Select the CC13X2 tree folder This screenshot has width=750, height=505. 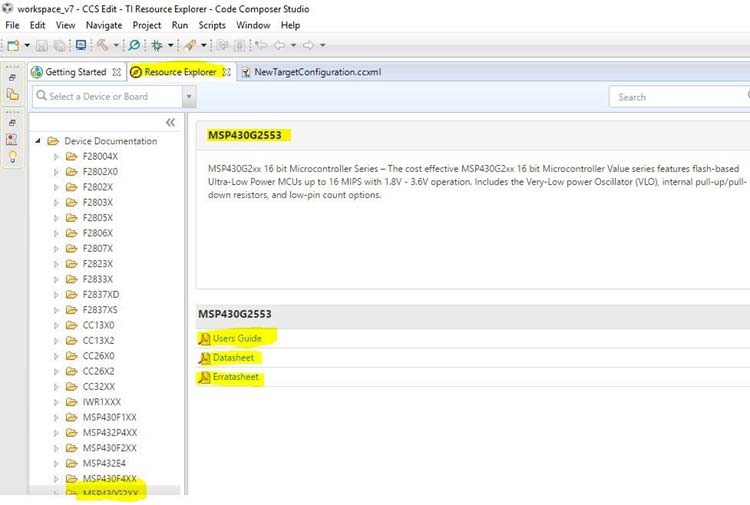coord(98,340)
